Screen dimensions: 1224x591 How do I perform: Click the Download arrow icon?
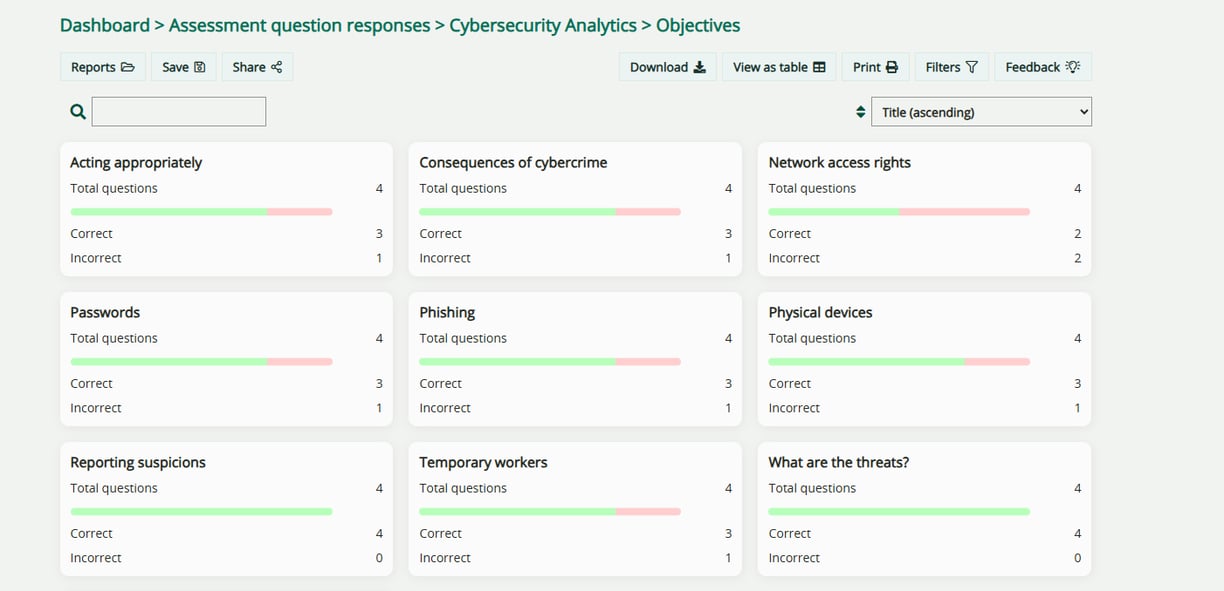coord(700,67)
